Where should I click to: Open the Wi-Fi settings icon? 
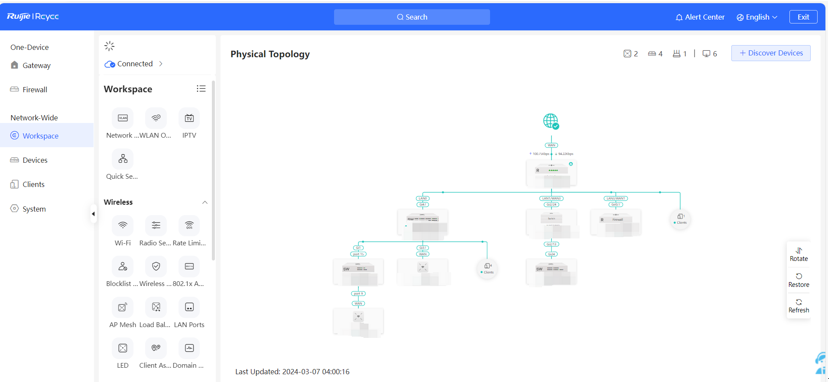point(123,225)
